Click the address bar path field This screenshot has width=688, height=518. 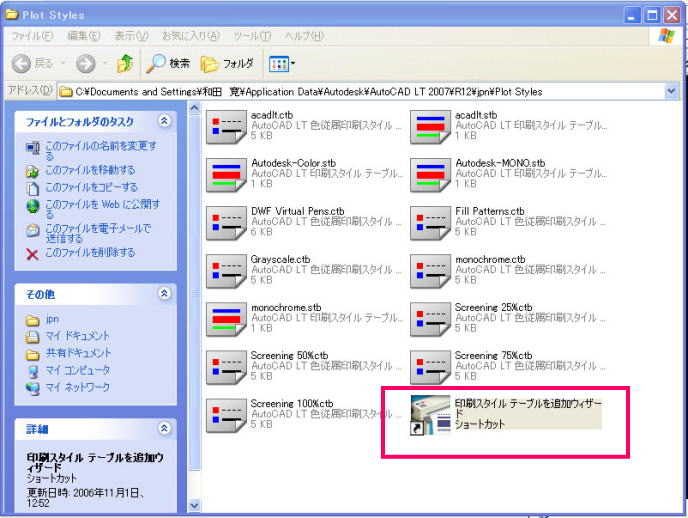pos(362,91)
